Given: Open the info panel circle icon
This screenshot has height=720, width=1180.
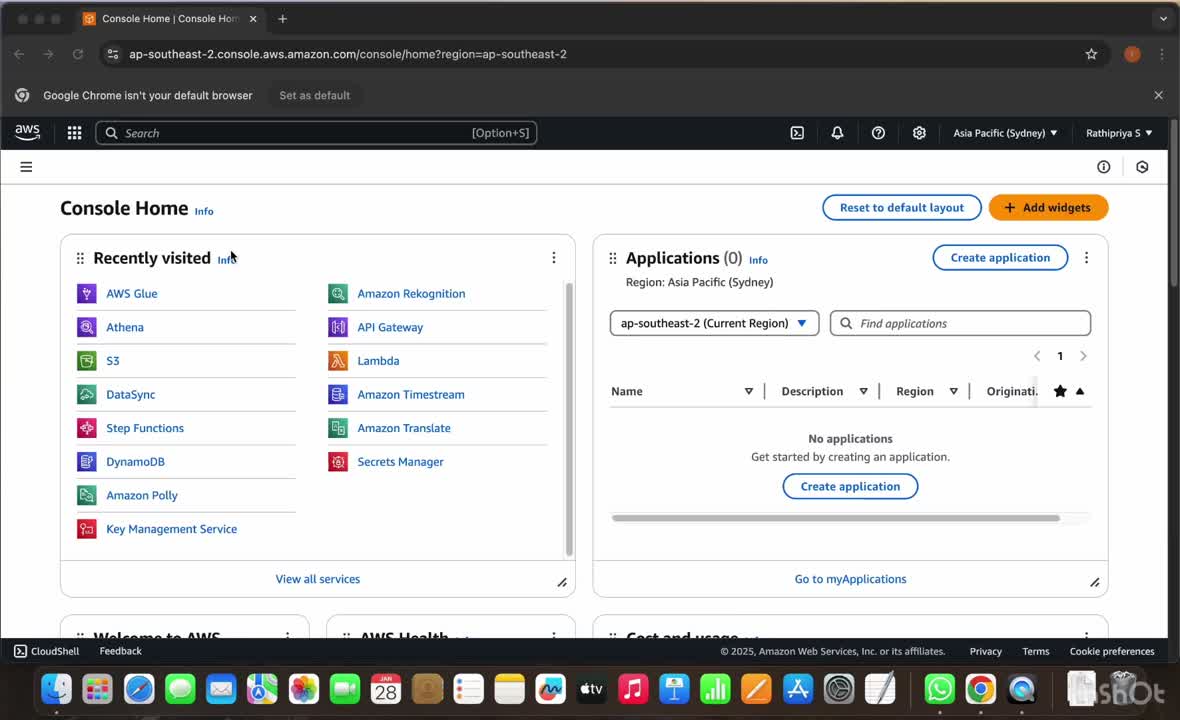Looking at the screenshot, I should (1103, 167).
